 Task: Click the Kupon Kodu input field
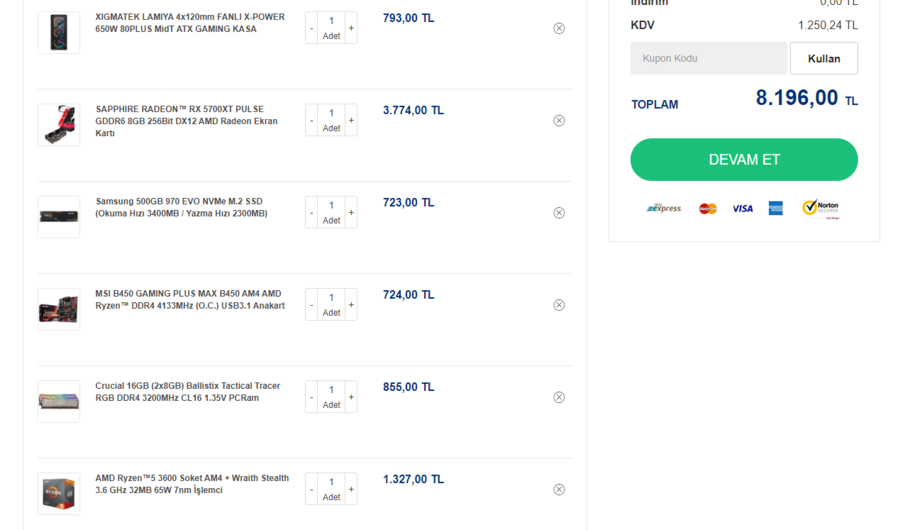(708, 58)
